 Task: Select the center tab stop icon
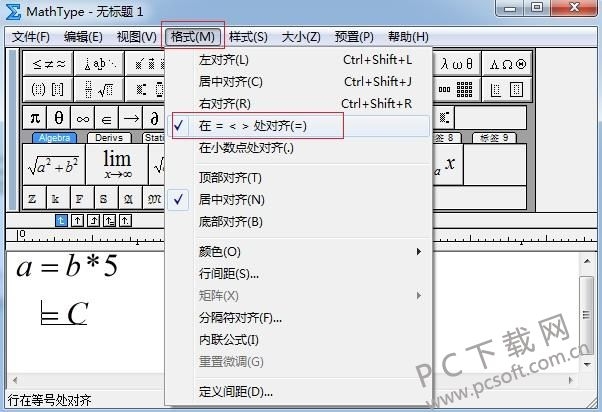(78, 220)
